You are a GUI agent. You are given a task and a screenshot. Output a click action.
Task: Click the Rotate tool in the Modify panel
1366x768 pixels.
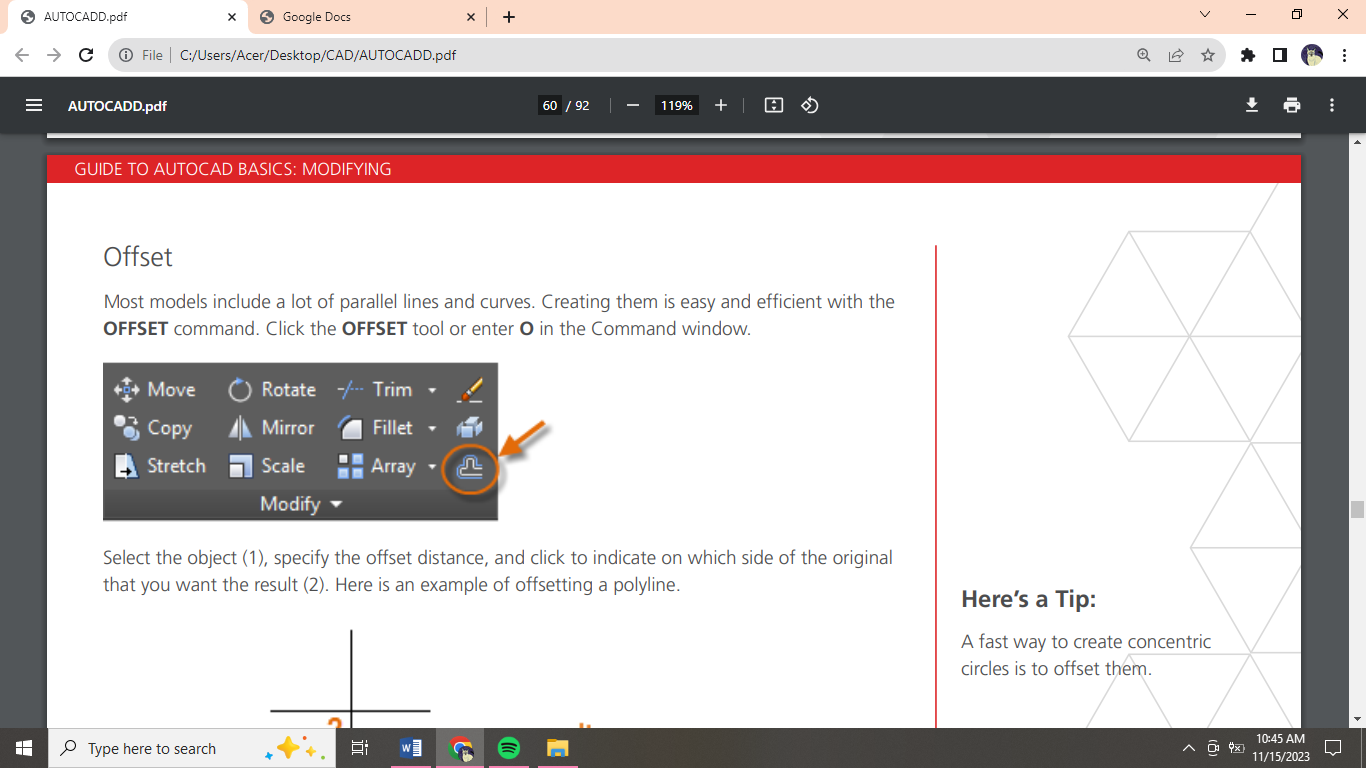[272, 389]
